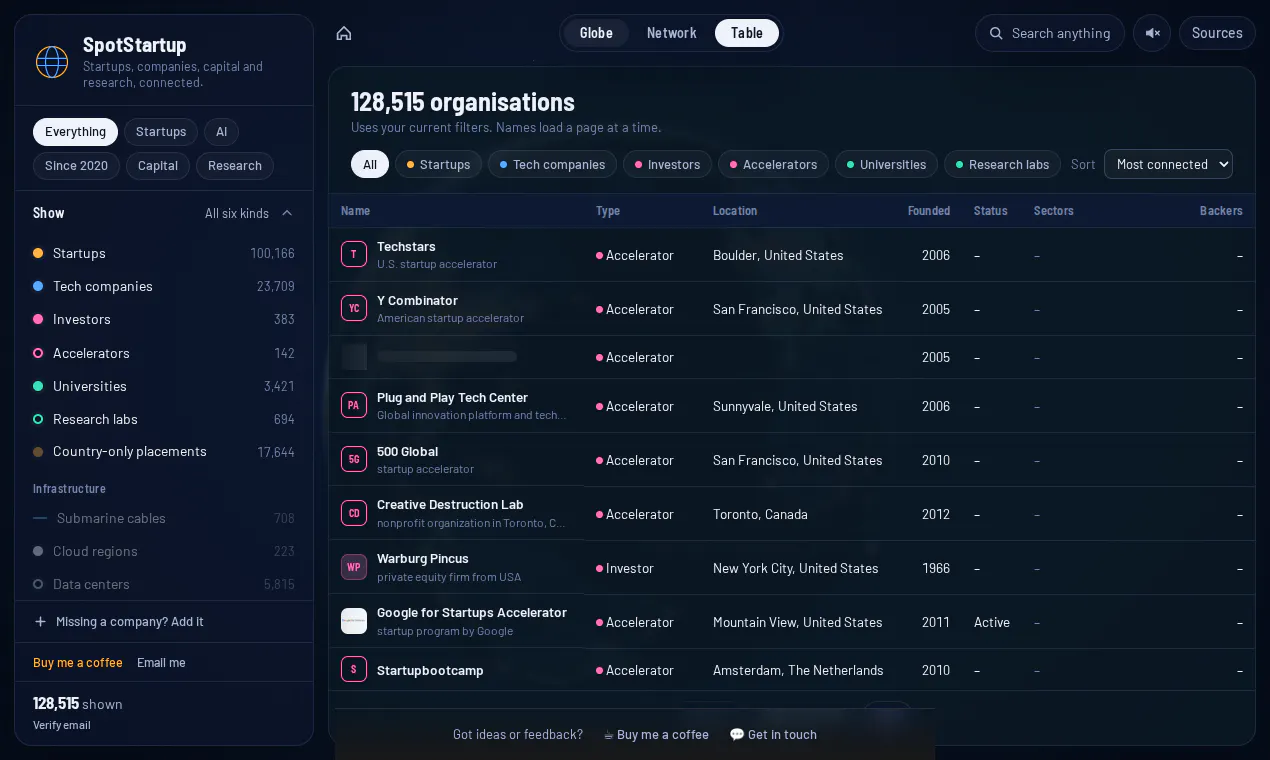Toggle Data centers infrastructure layer
Viewport: 1270px width, 760px height.
pyautogui.click(x=164, y=584)
